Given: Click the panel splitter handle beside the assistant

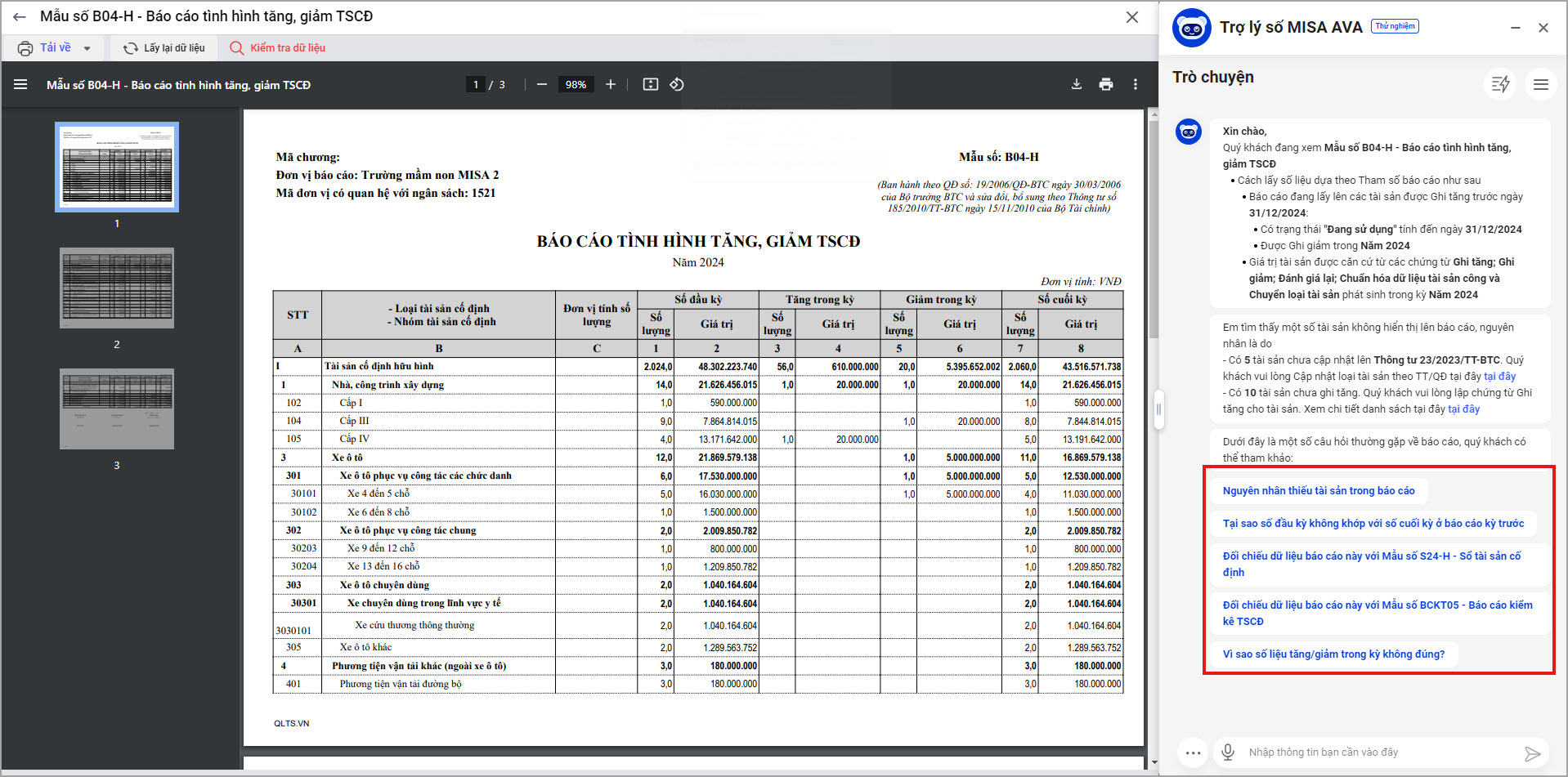Looking at the screenshot, I should 1158,409.
